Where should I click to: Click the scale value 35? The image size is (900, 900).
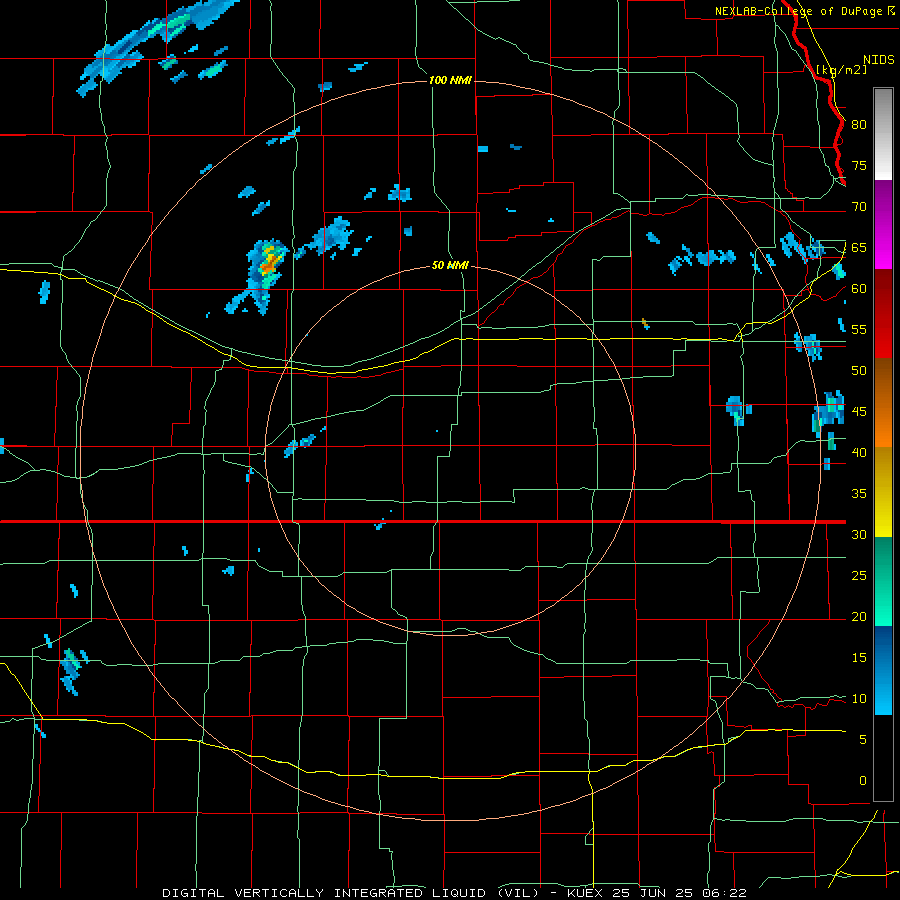tap(859, 494)
